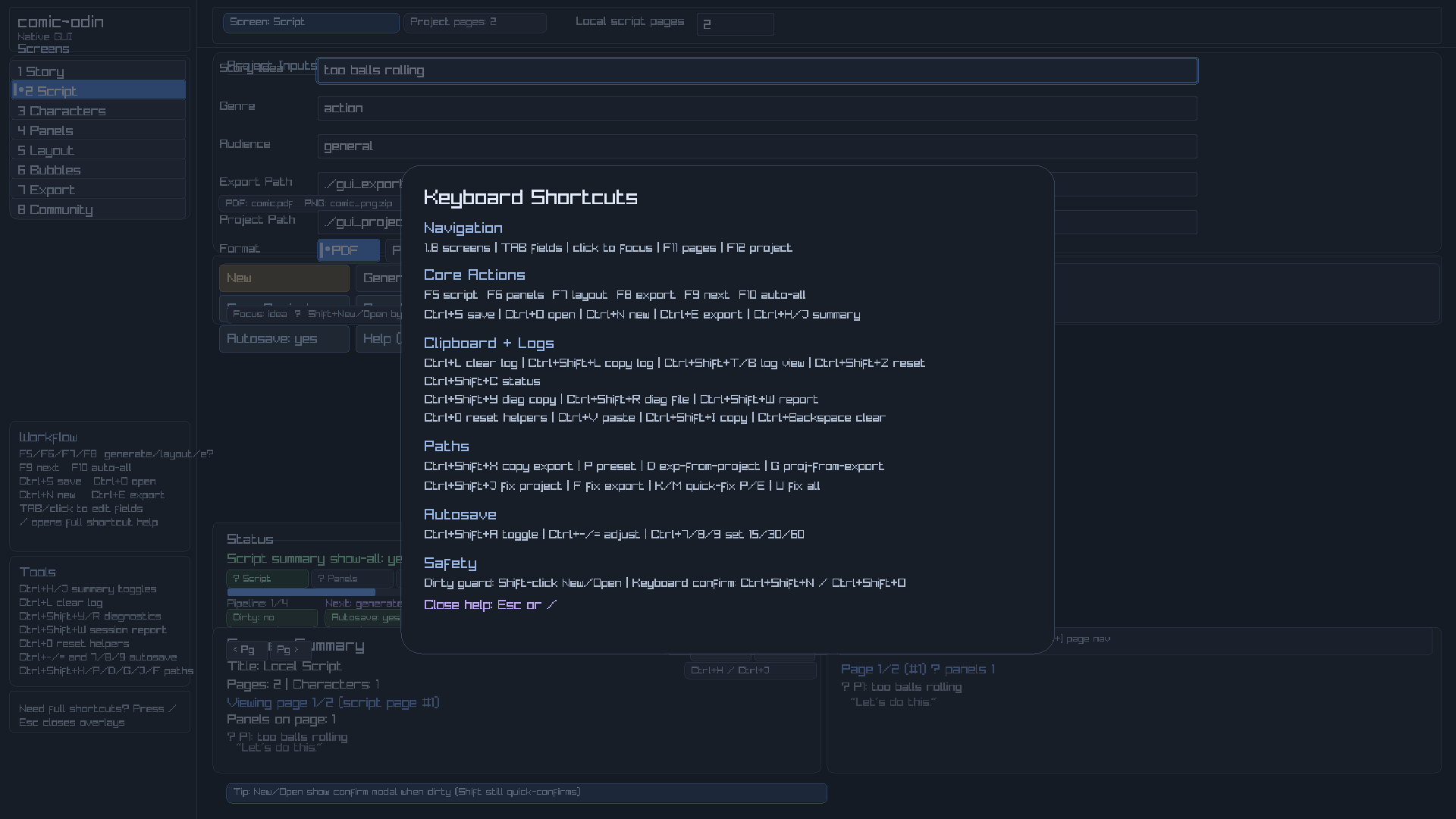The image size is (1456, 819).
Task: Click the "comic-odin" app title
Action: (61, 22)
